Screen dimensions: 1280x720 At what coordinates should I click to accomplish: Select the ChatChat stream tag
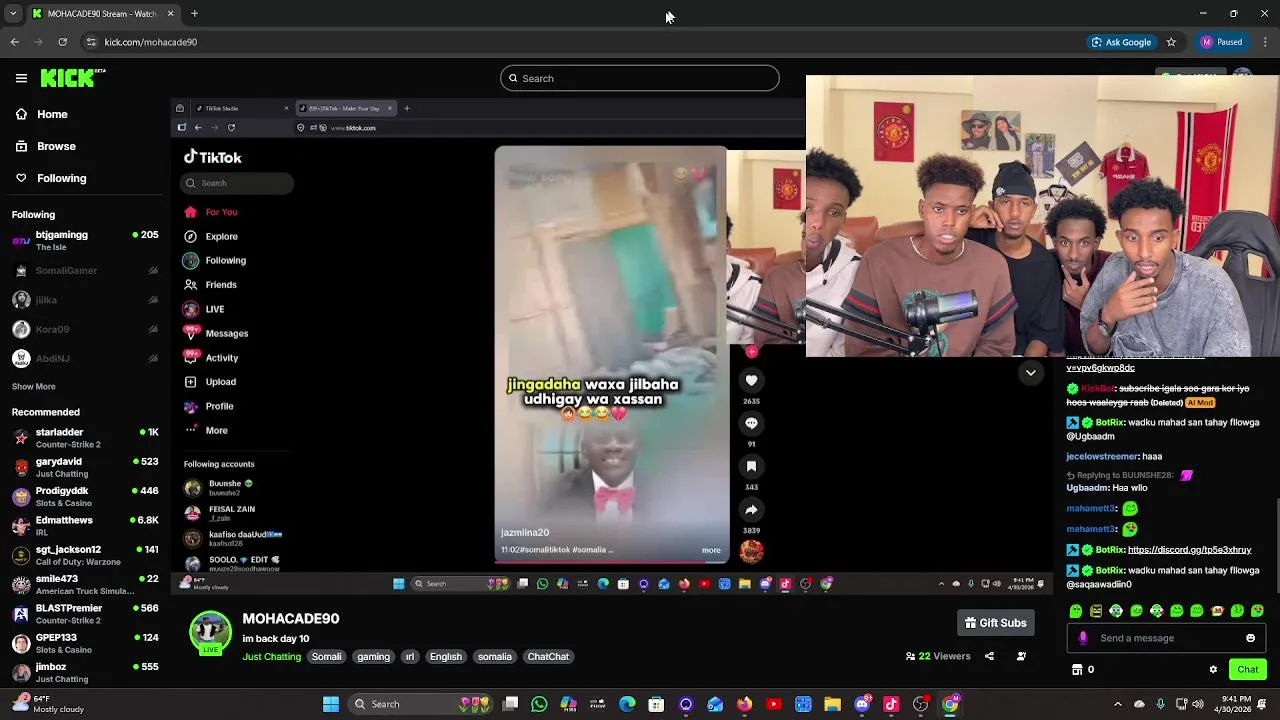[x=548, y=657]
